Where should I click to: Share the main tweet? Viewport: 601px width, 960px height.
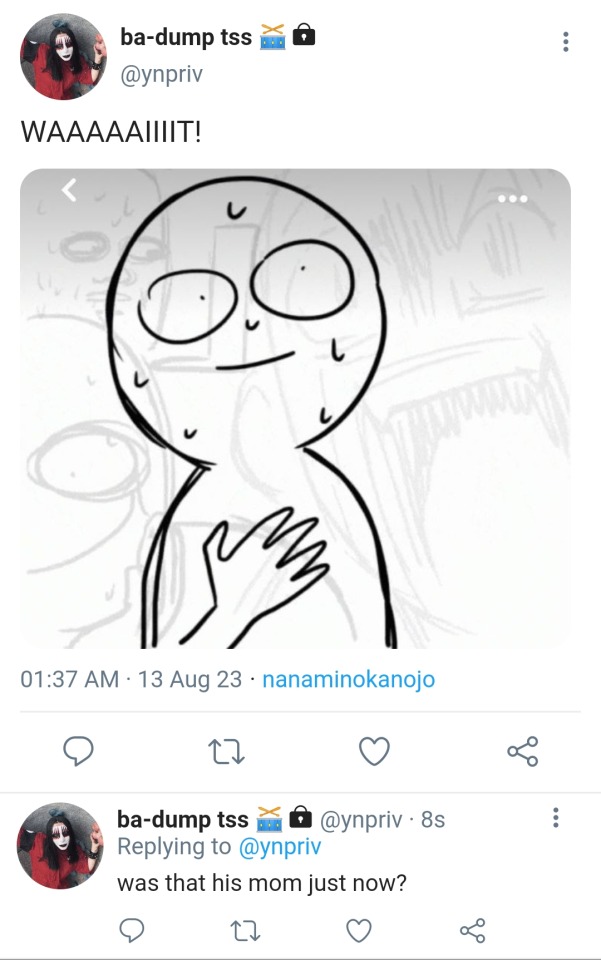[522, 751]
